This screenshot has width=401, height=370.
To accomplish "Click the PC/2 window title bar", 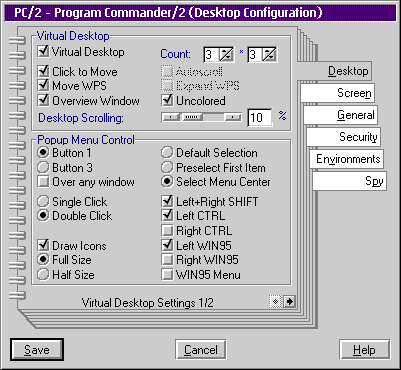I will click(x=200, y=13).
